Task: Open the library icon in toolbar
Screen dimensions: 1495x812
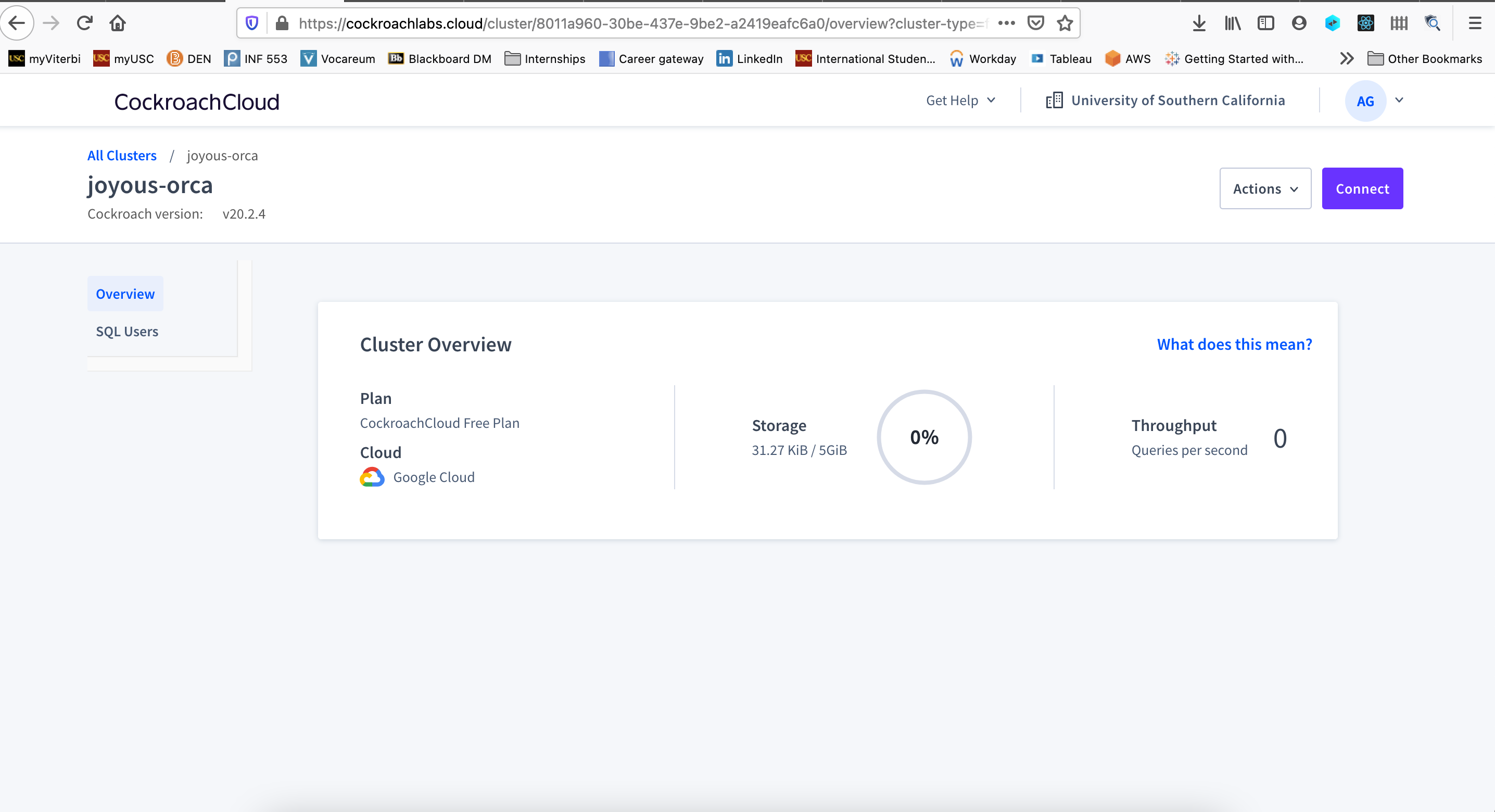Action: (x=1232, y=23)
